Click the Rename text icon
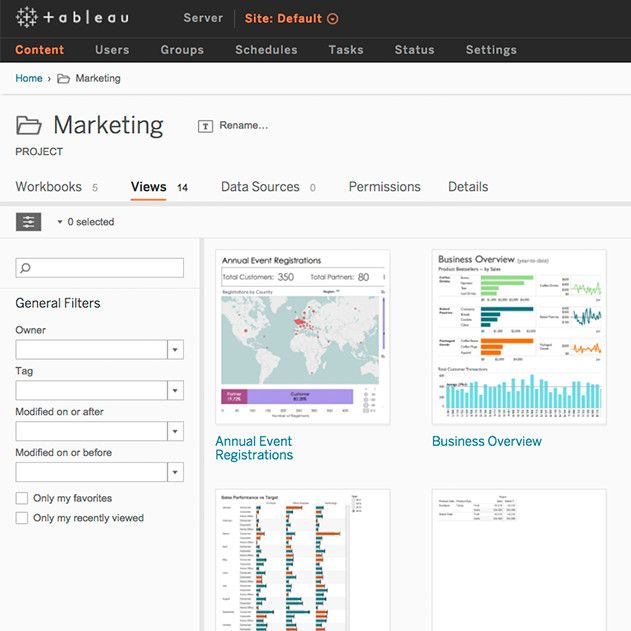The image size is (631, 631). (206, 126)
